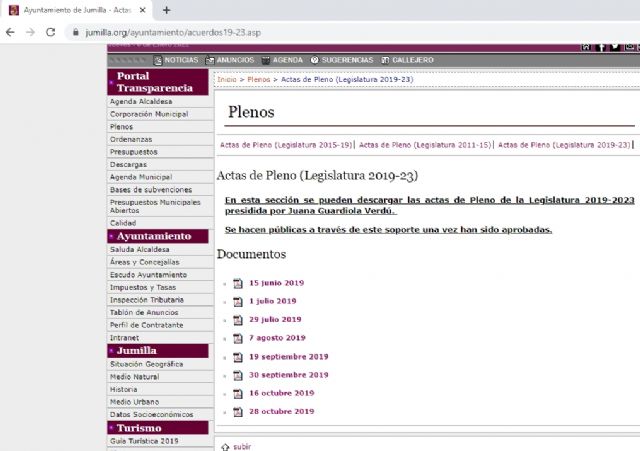Select Ordenanzas in the sidebar
This screenshot has width=640, height=451.
point(133,140)
